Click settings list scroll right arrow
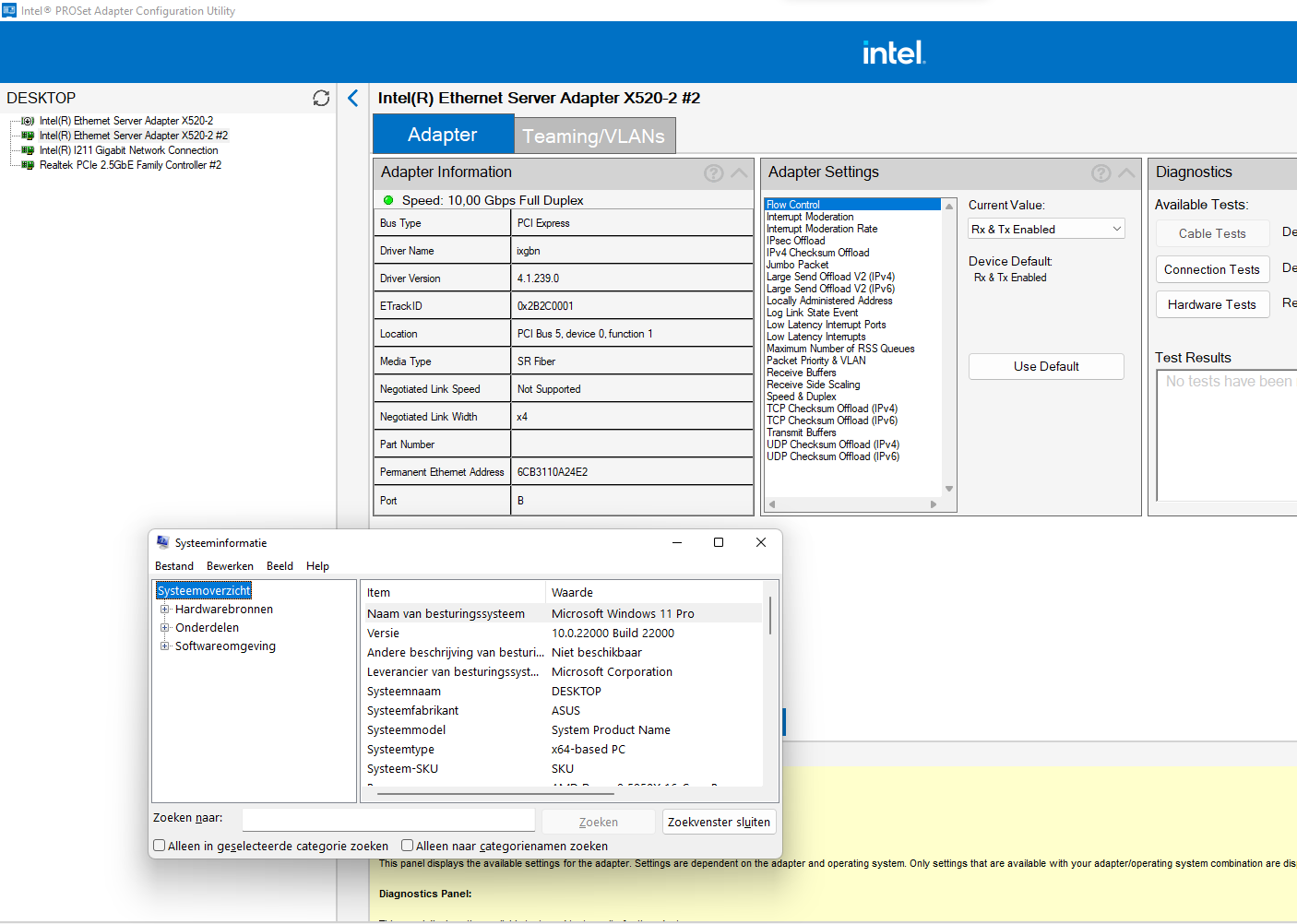 tap(934, 504)
